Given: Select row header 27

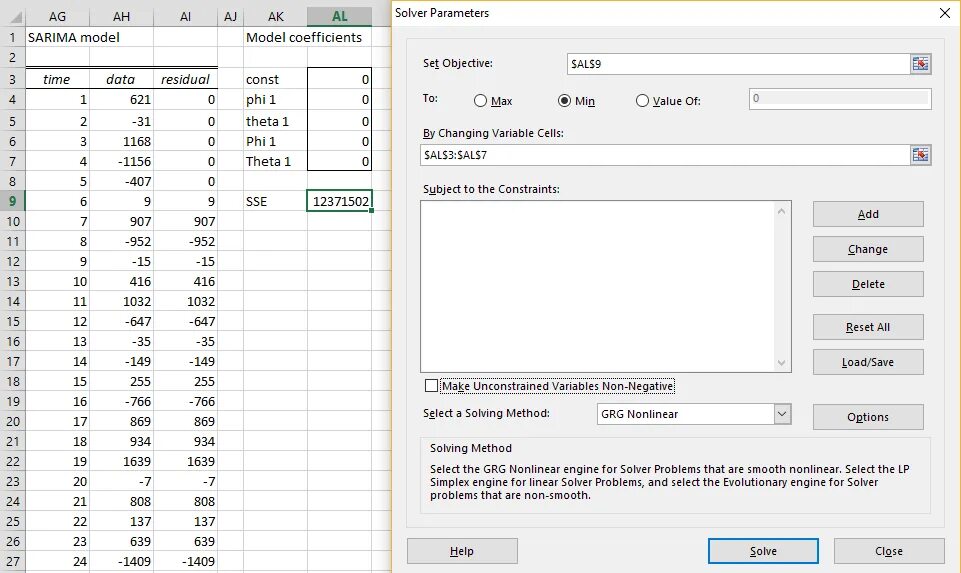Looking at the screenshot, I should click(12, 561).
